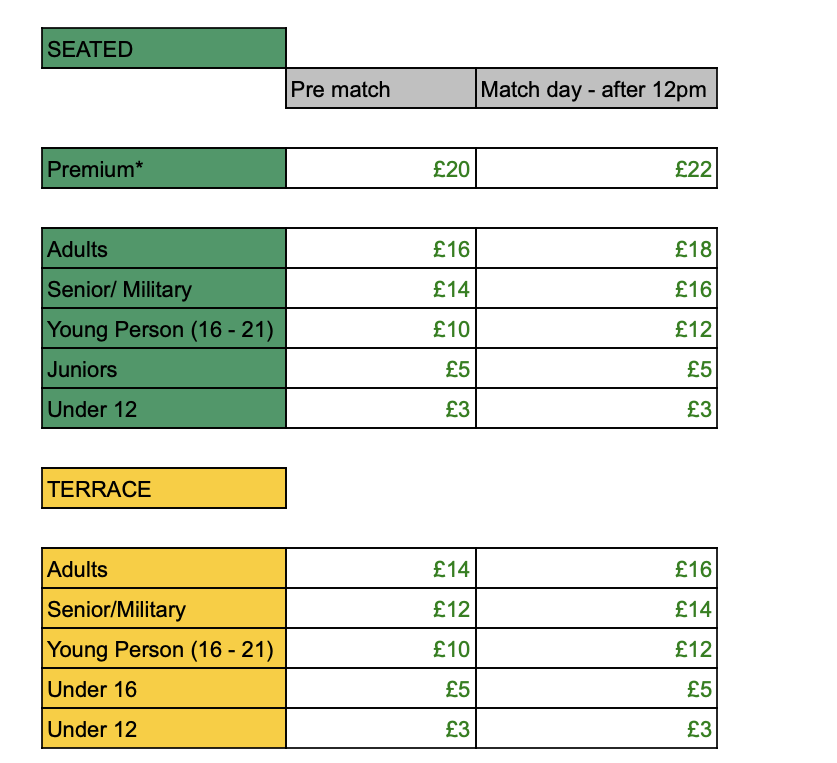The height and width of the screenshot is (763, 837).
Task: Select the Pre match column header
Action: click(x=381, y=89)
